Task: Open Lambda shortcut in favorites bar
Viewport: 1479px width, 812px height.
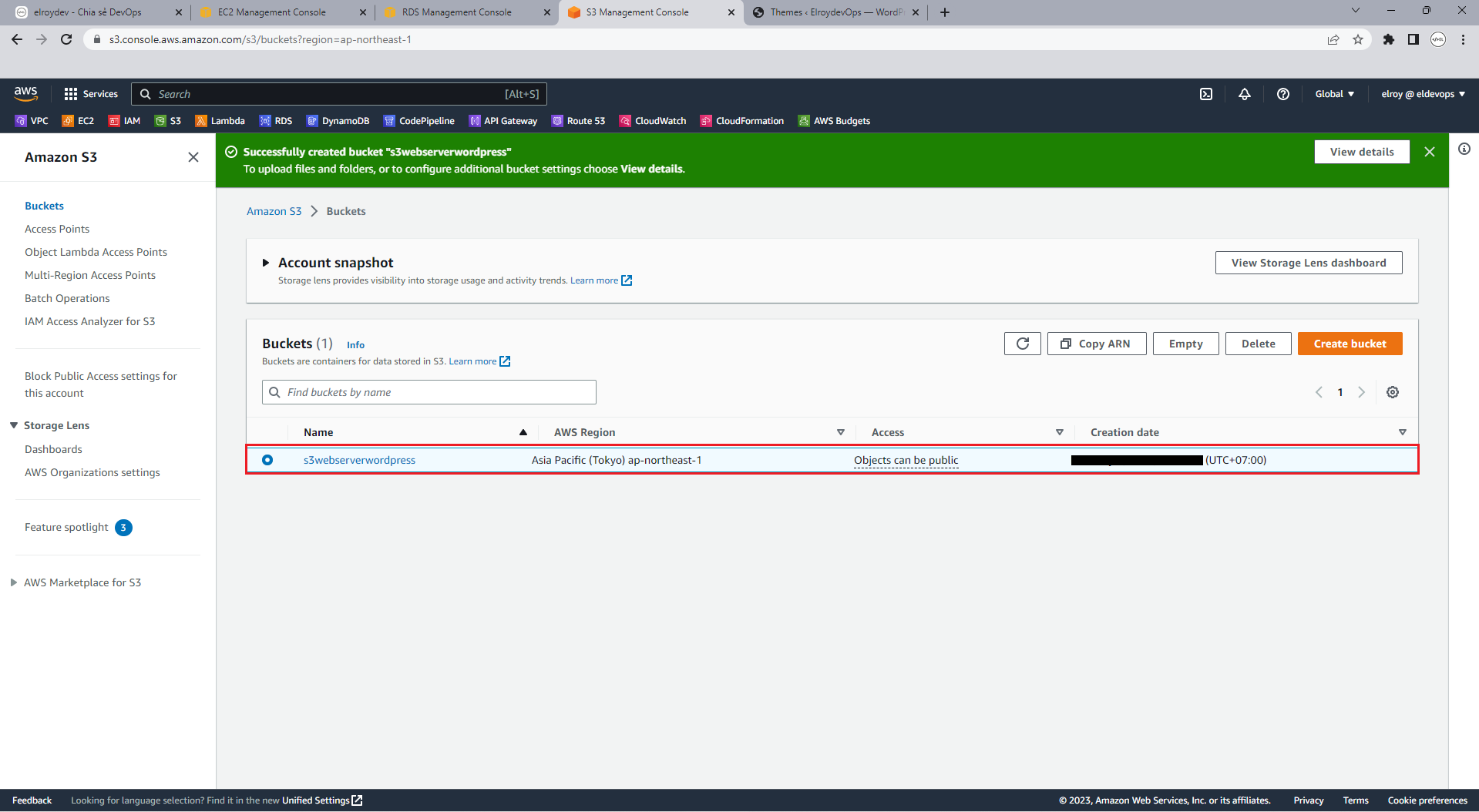Action: [x=220, y=121]
